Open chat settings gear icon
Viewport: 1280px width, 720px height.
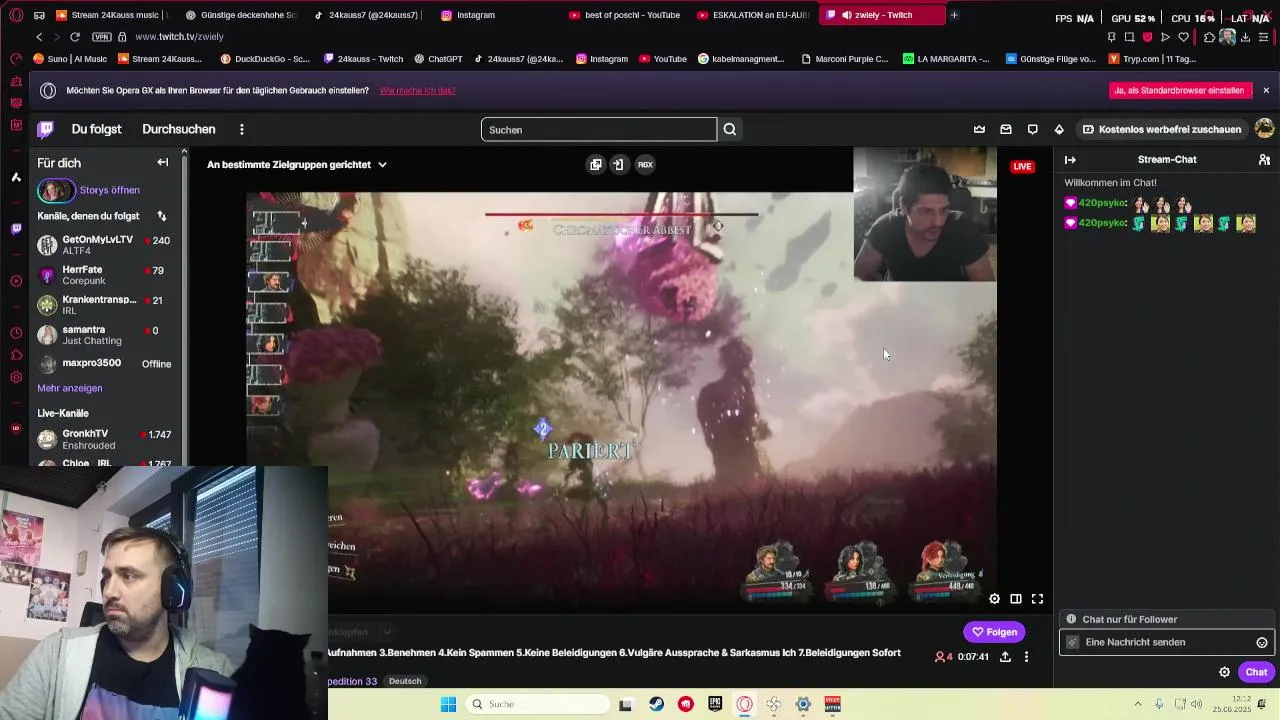pos(1224,672)
